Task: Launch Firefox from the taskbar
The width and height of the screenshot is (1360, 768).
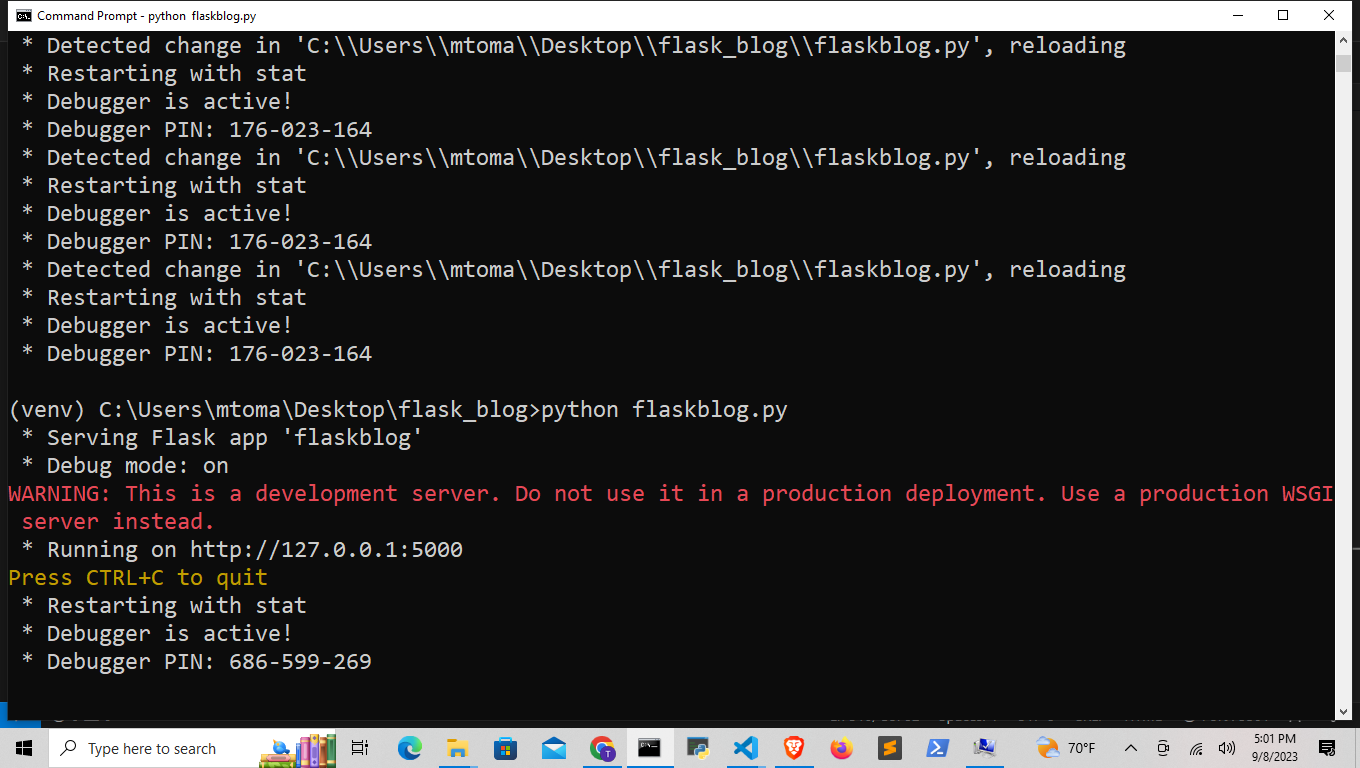Action: (x=841, y=748)
